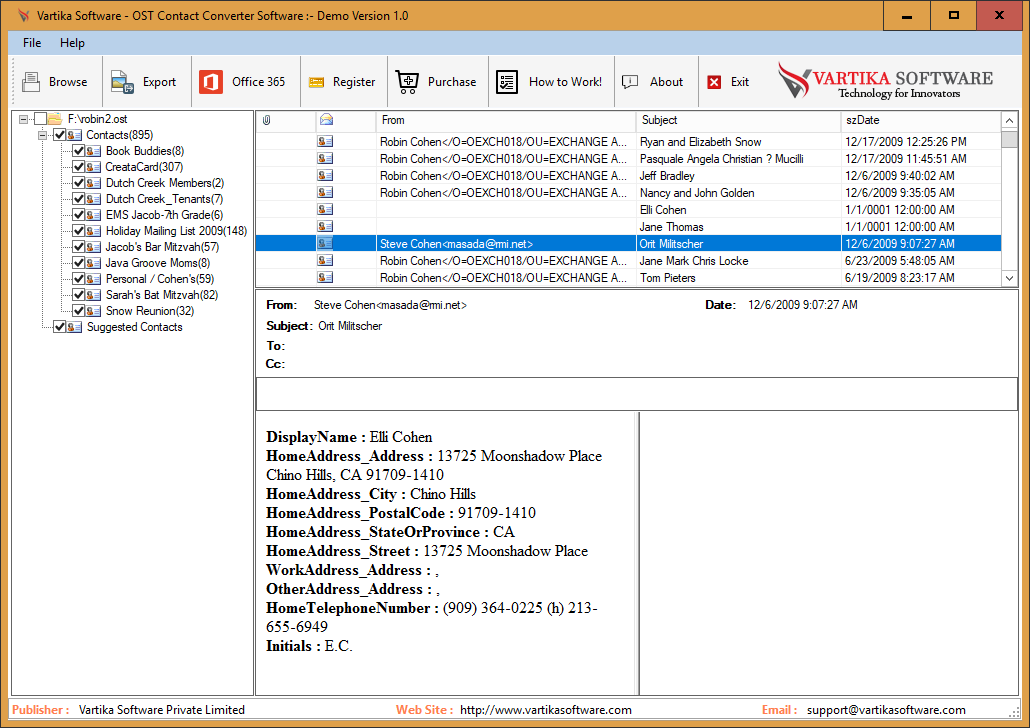This screenshot has height=728, width=1030.
Task: Click the Steve Cohen<masada@rmi.net> From field value
Action: pos(390,305)
